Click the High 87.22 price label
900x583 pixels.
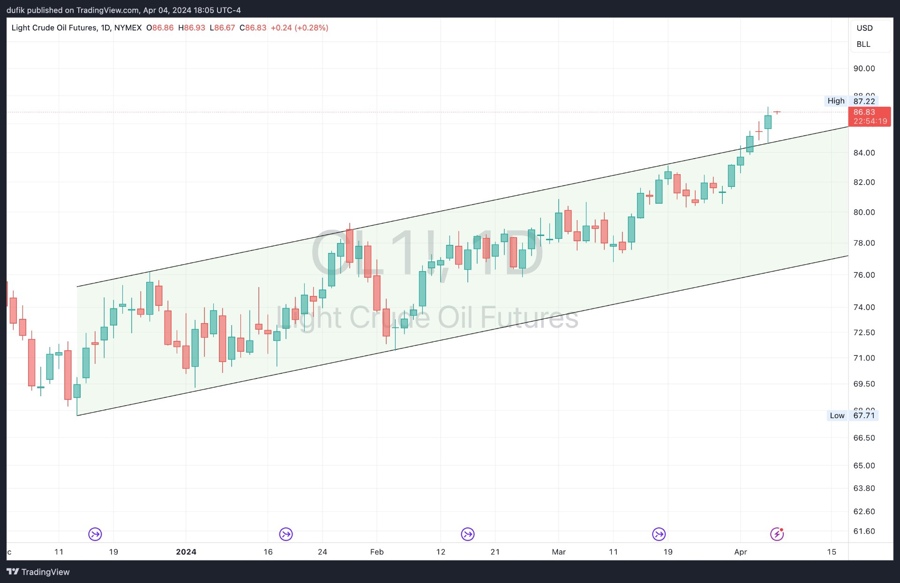tap(851, 101)
